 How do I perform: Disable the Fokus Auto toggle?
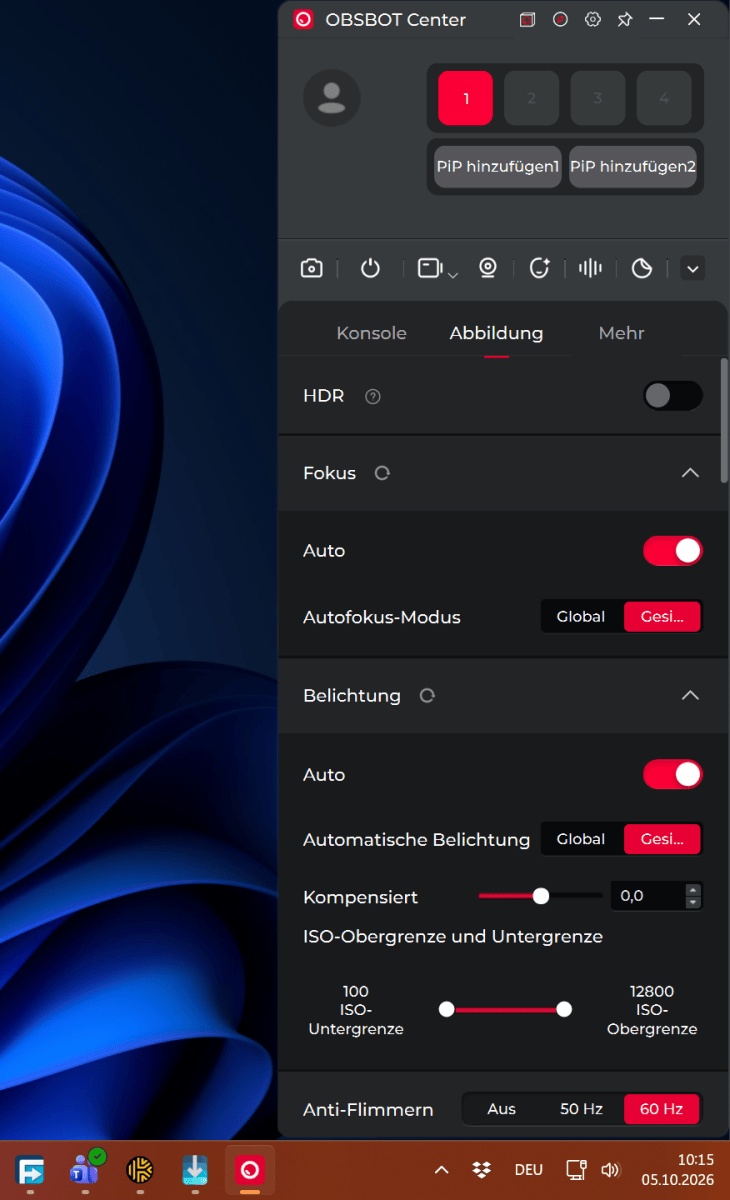[673, 551]
